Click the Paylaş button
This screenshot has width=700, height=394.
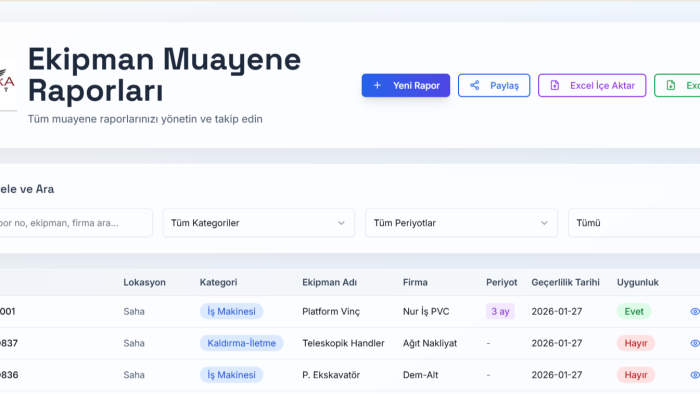(x=494, y=85)
